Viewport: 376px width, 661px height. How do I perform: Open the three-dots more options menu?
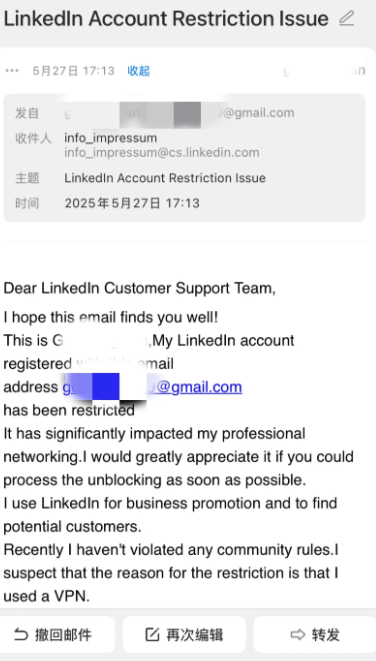point(12,71)
